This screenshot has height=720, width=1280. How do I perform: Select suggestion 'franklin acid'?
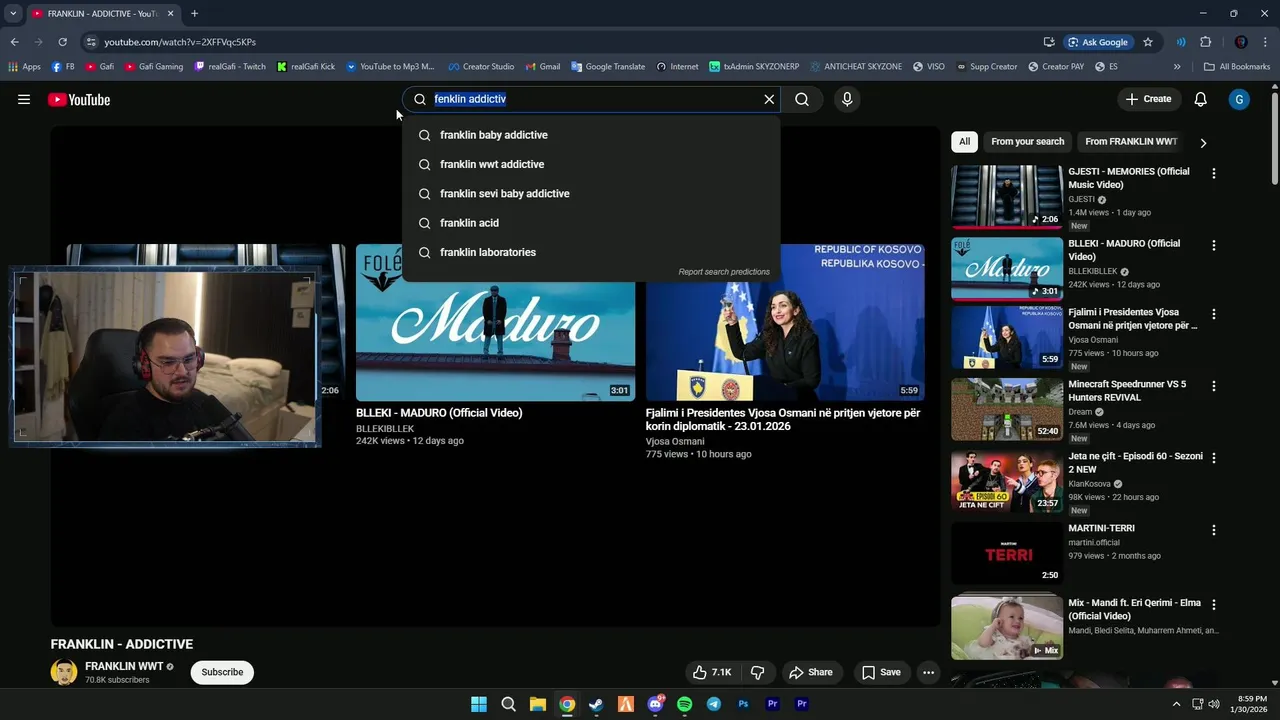pyautogui.click(x=591, y=223)
